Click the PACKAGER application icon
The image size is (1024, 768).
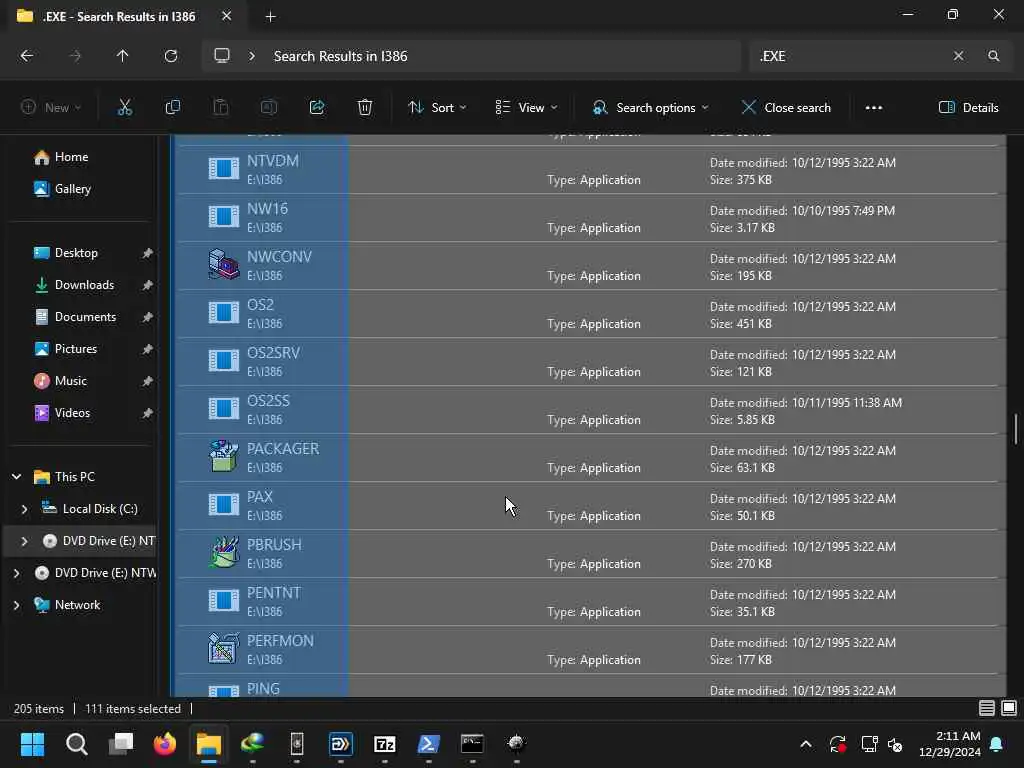click(223, 456)
